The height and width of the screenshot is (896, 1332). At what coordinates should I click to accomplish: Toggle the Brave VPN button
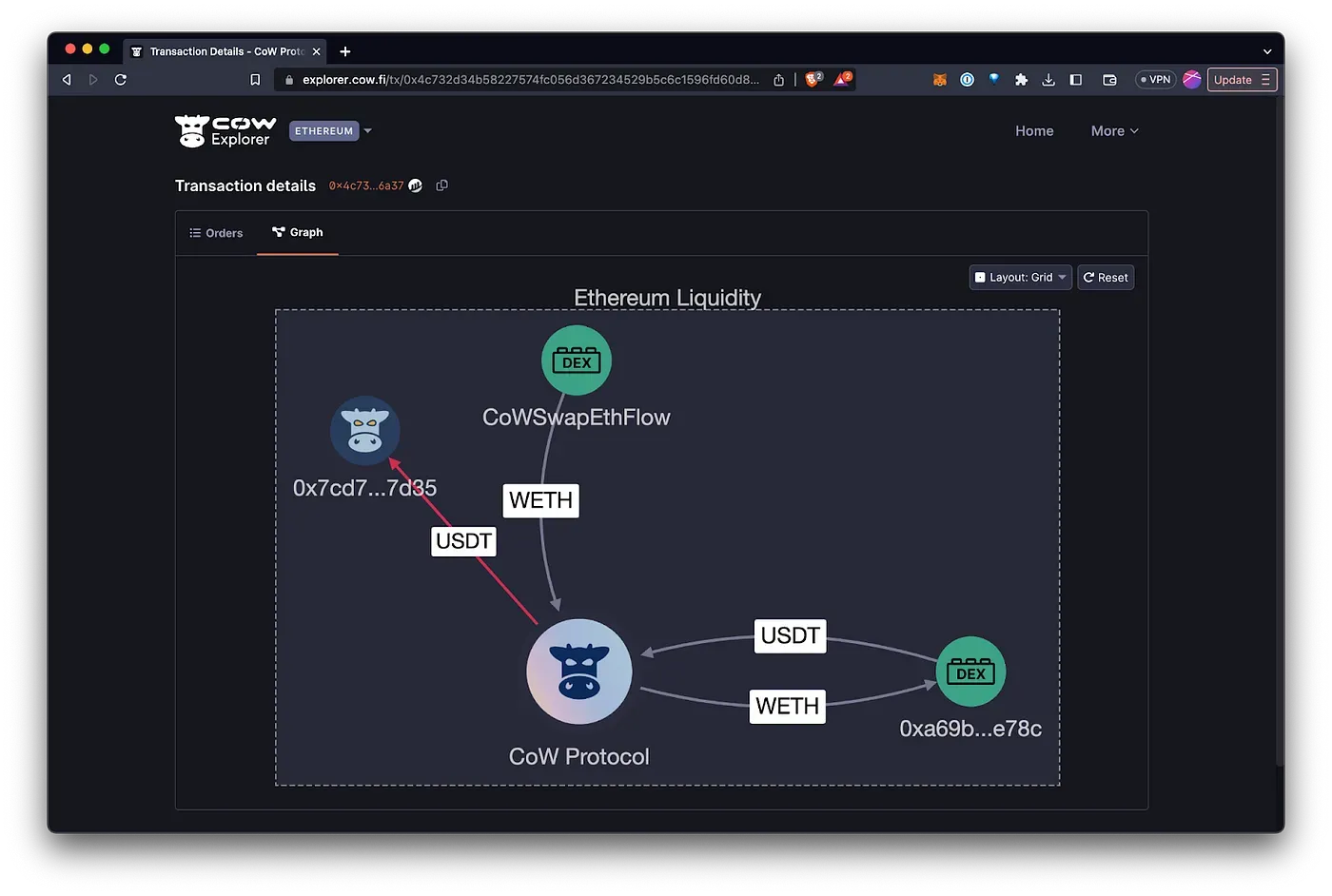pyautogui.click(x=1156, y=80)
